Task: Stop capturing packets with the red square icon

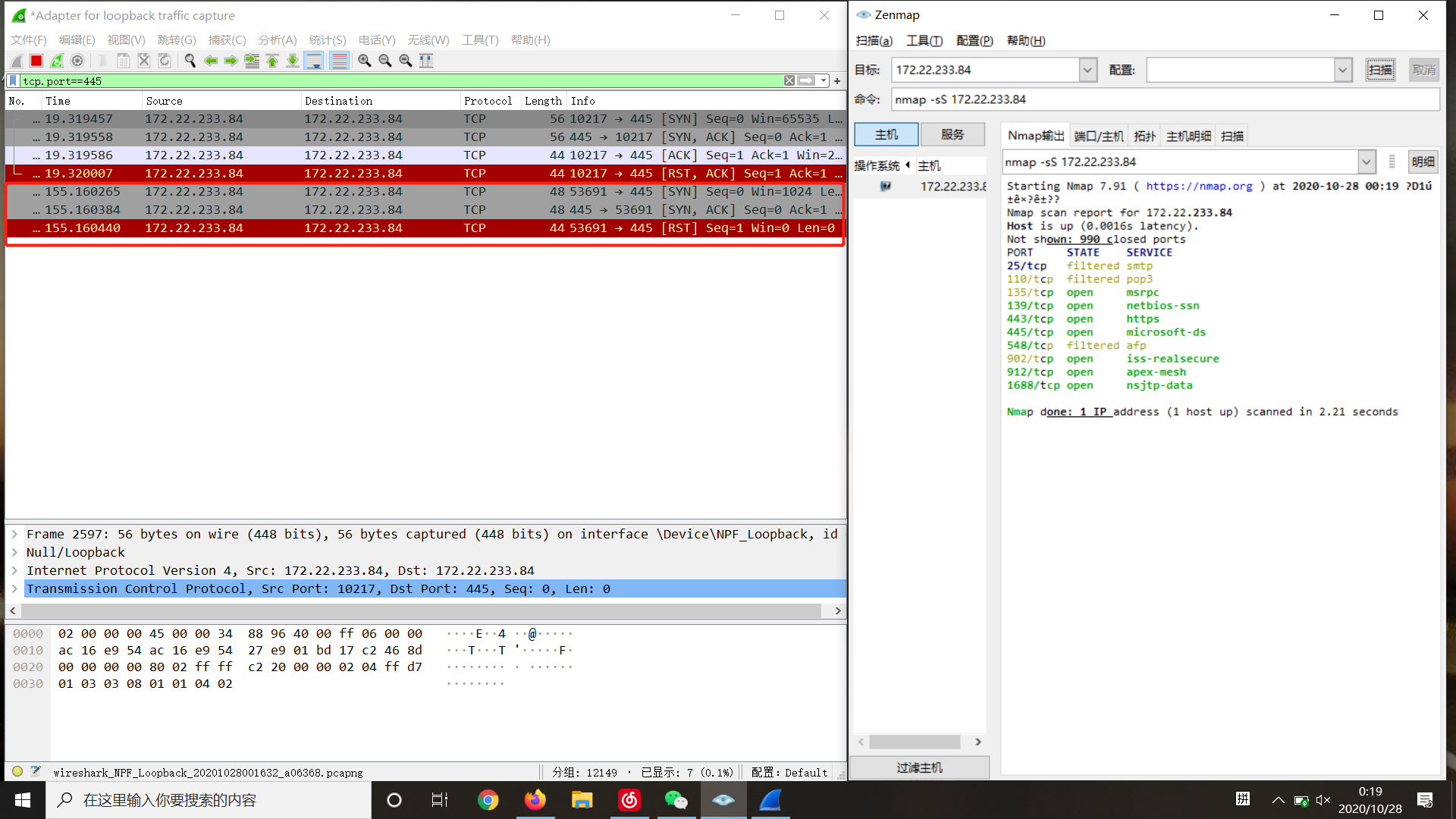Action: point(36,61)
